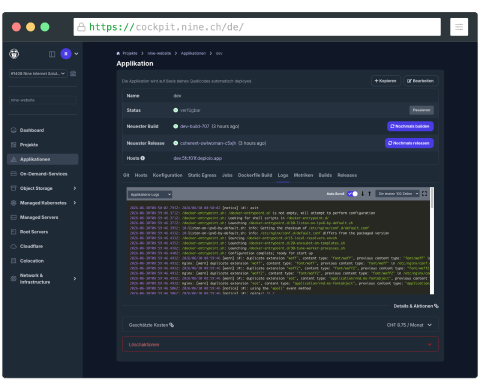480x390 pixels.
Task: Expand the Löschaktionen section
Action: [x=280, y=344]
